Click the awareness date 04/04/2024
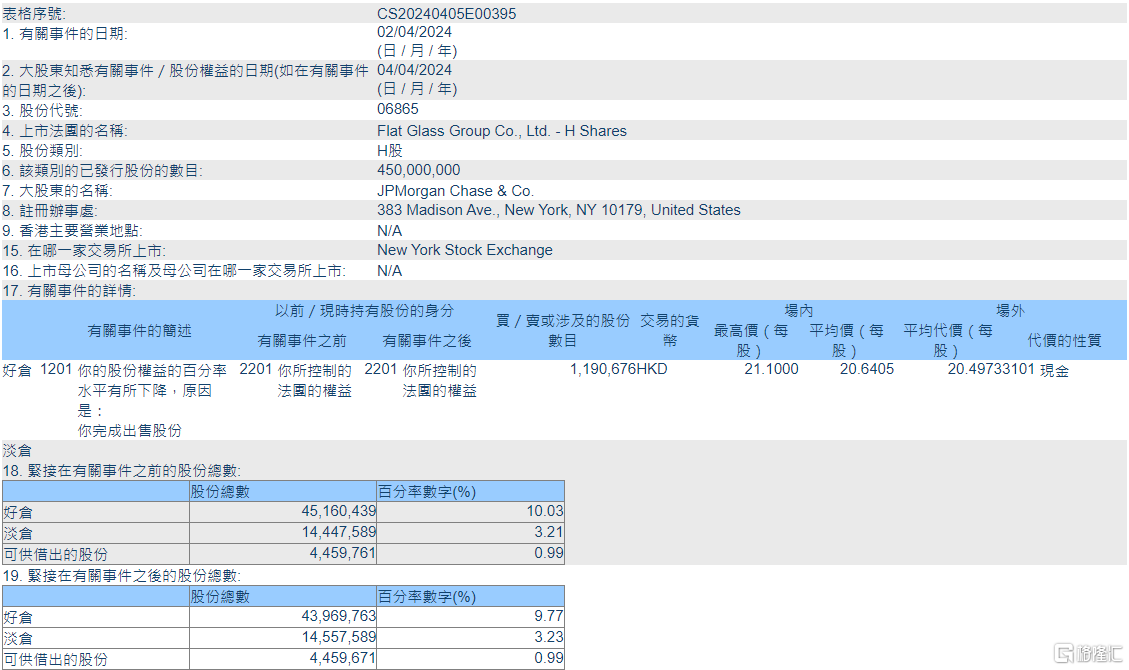Viewport: 1129px width, 670px height. tap(415, 71)
